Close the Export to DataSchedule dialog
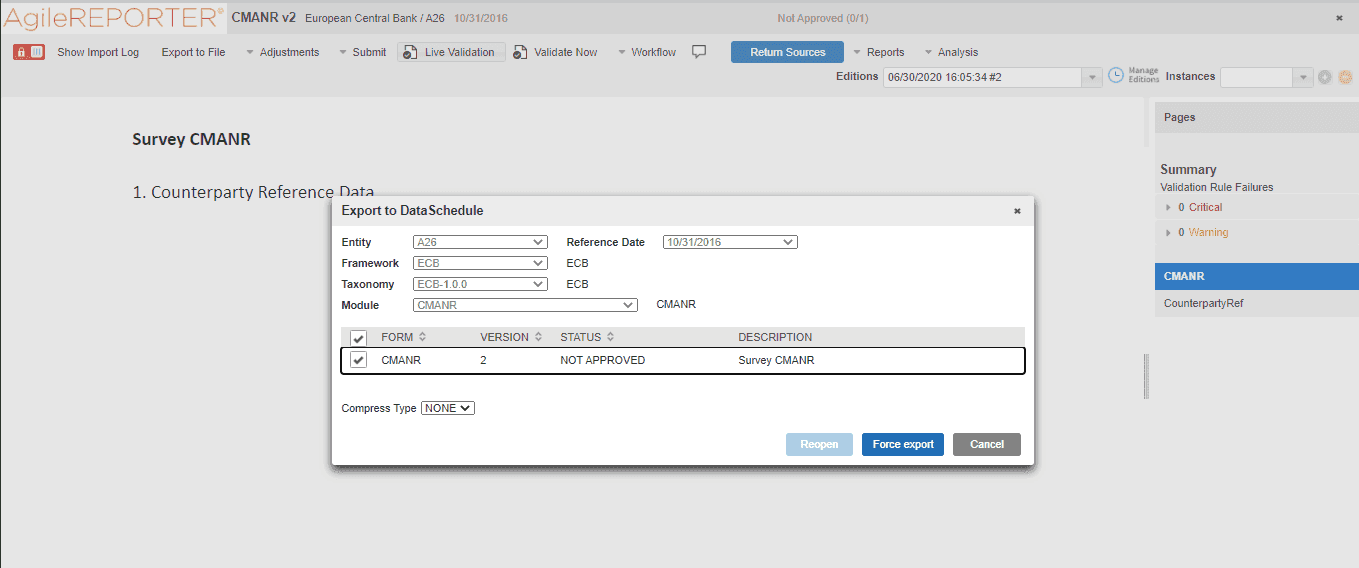 pyautogui.click(x=1017, y=211)
